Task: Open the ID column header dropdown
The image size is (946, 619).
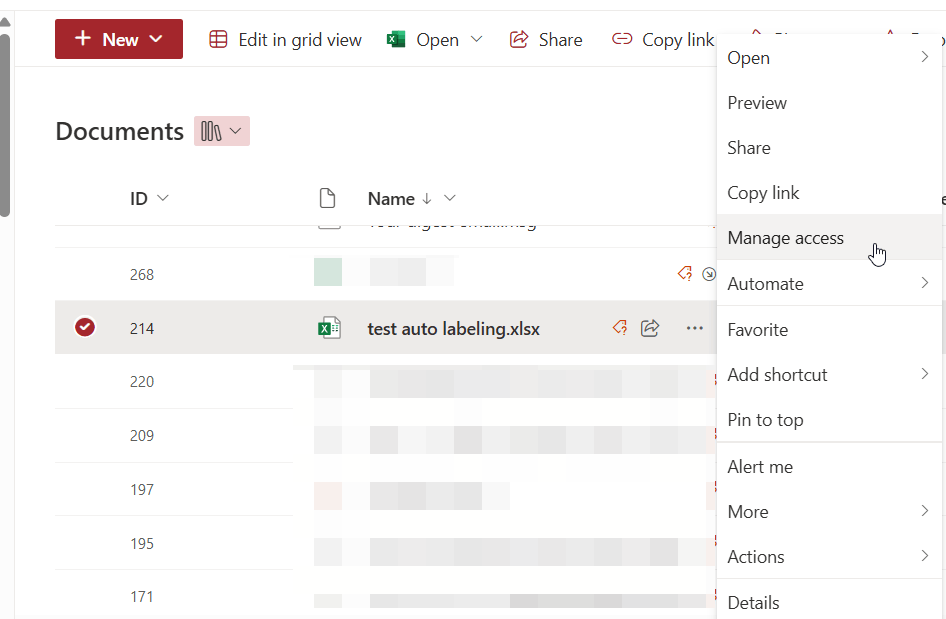Action: (162, 198)
